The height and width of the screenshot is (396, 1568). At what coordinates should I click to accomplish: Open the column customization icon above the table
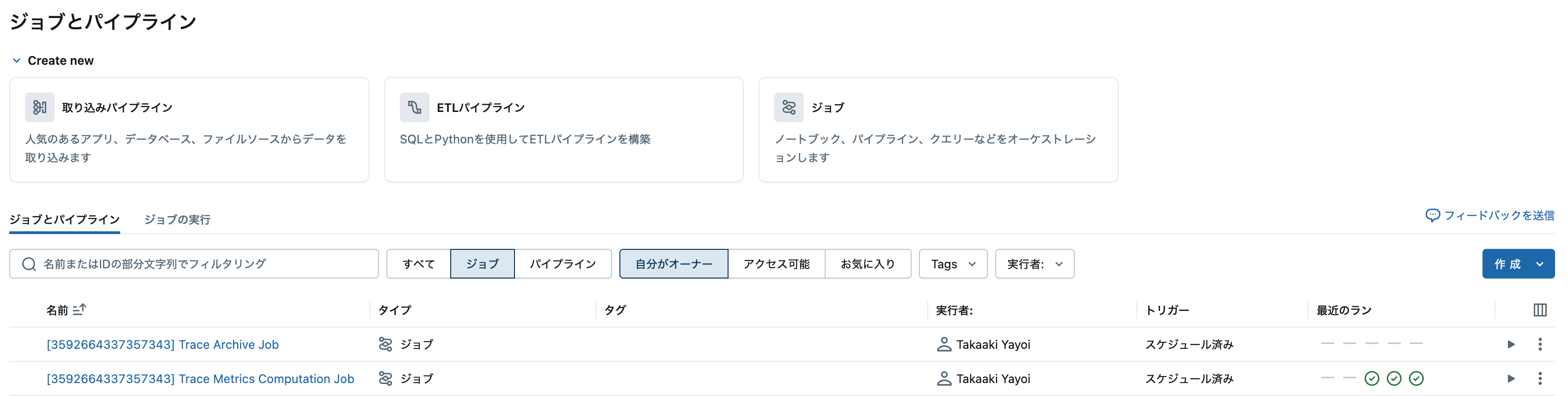[x=1539, y=309]
